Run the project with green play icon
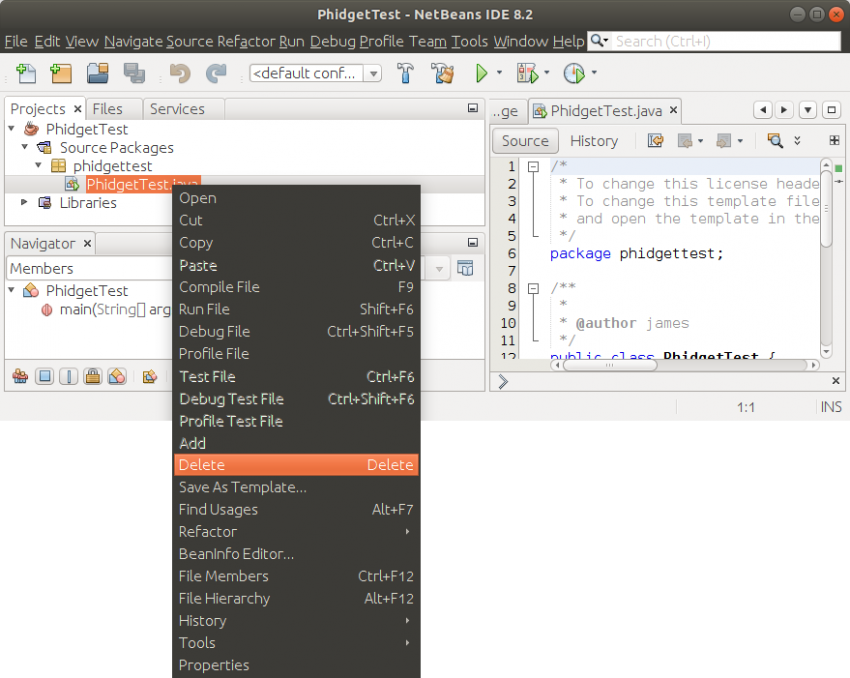Viewport: 850px width, 678px height. click(481, 73)
